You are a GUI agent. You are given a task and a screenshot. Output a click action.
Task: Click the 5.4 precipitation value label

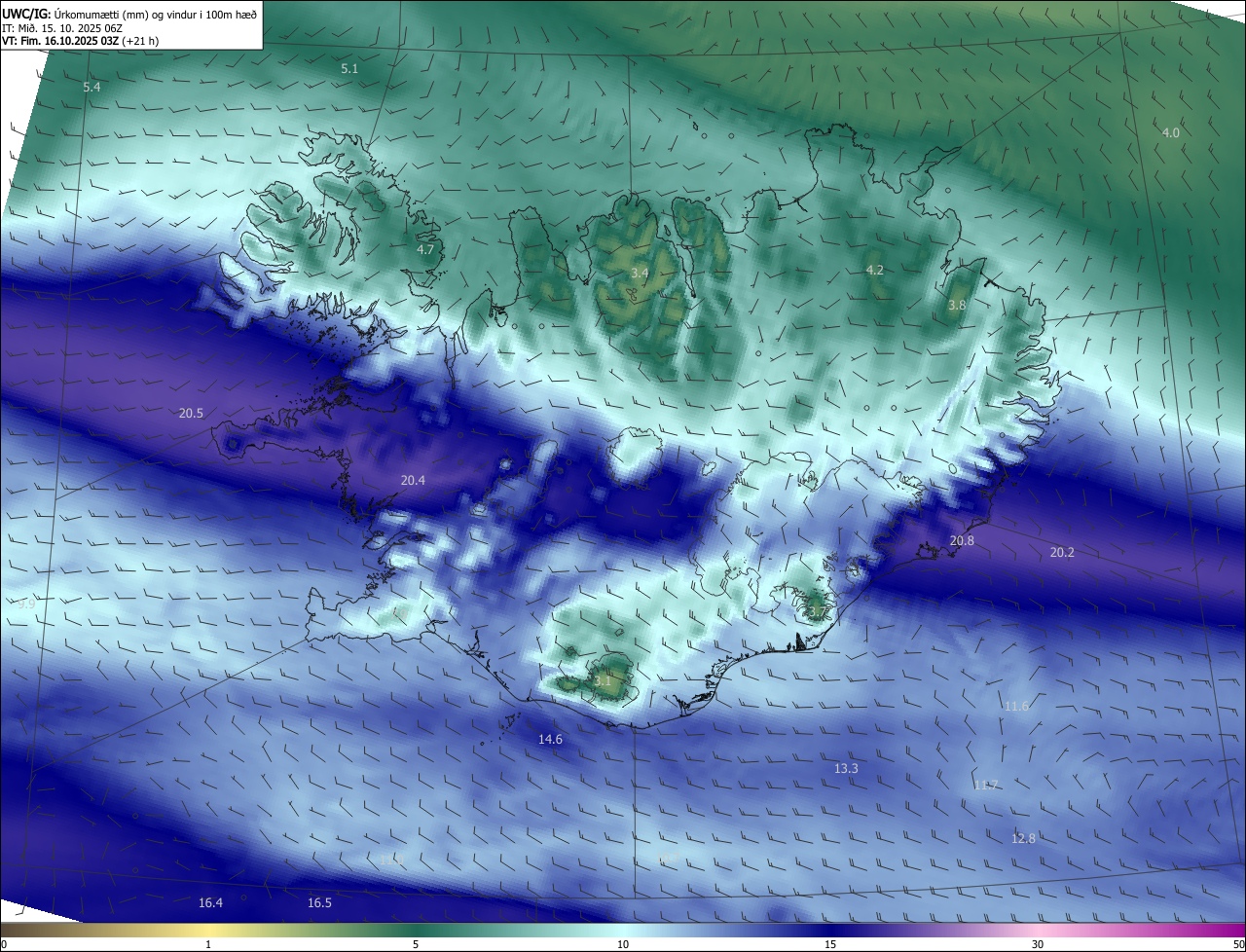coord(92,87)
